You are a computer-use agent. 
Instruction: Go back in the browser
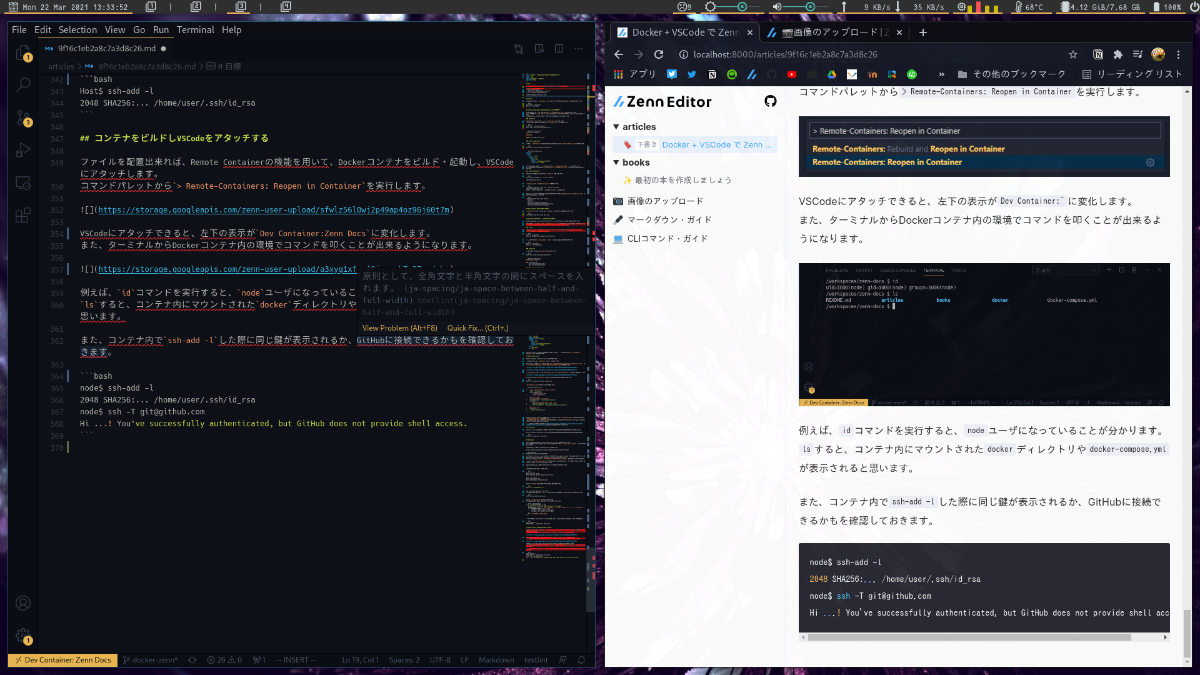[618, 55]
